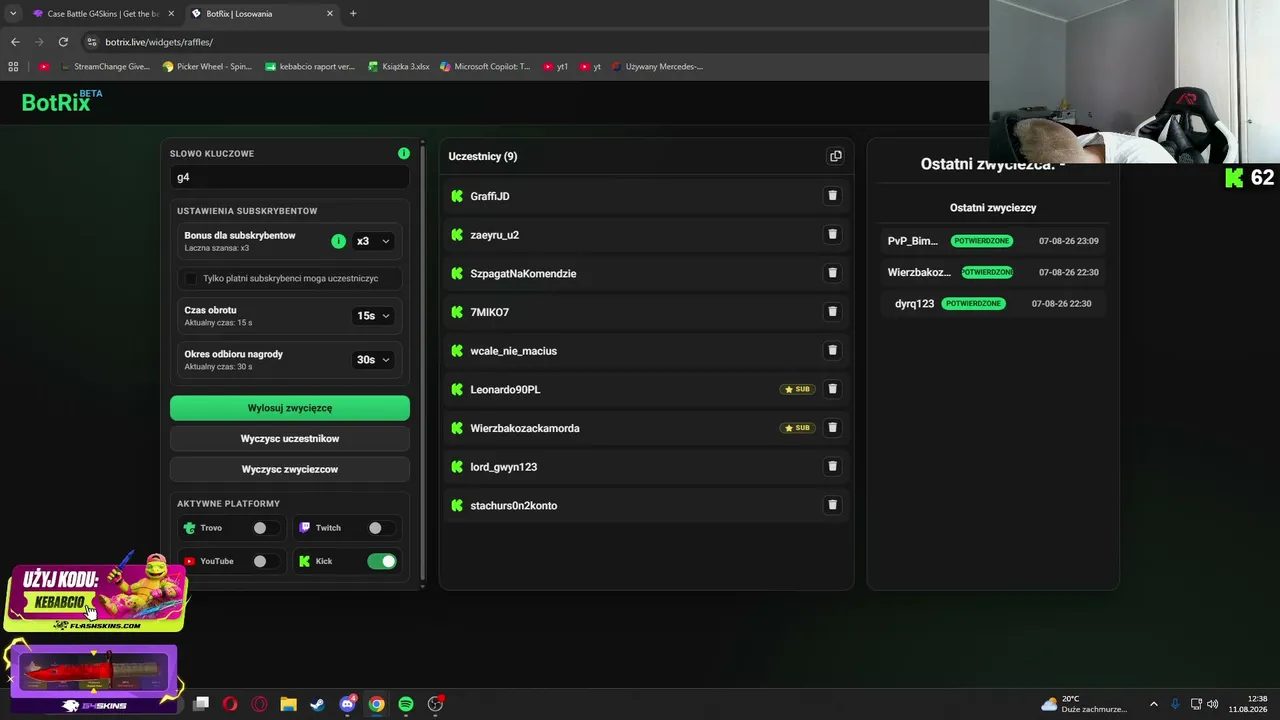Remove SzpagatNaKomendzie via trash icon
Image resolution: width=1280 pixels, height=720 pixels.
point(832,273)
